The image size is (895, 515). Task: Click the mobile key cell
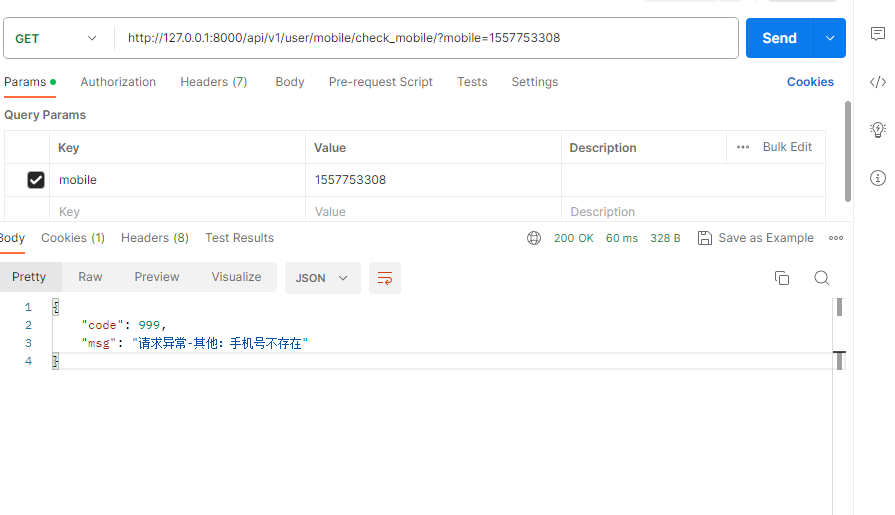[x=178, y=180]
